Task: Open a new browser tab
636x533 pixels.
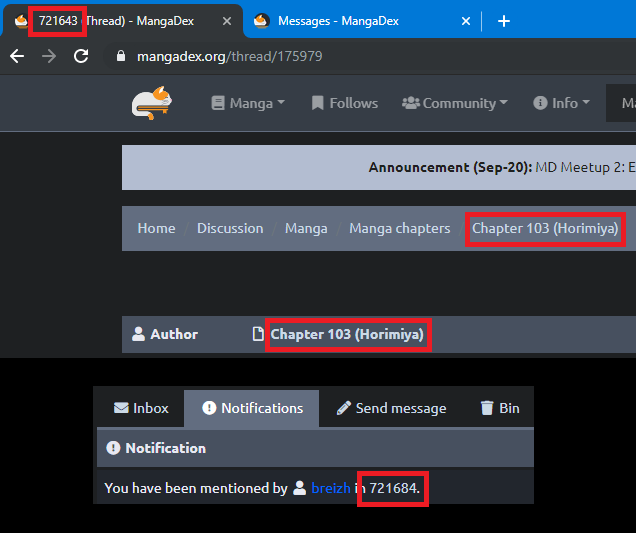Action: click(x=504, y=21)
